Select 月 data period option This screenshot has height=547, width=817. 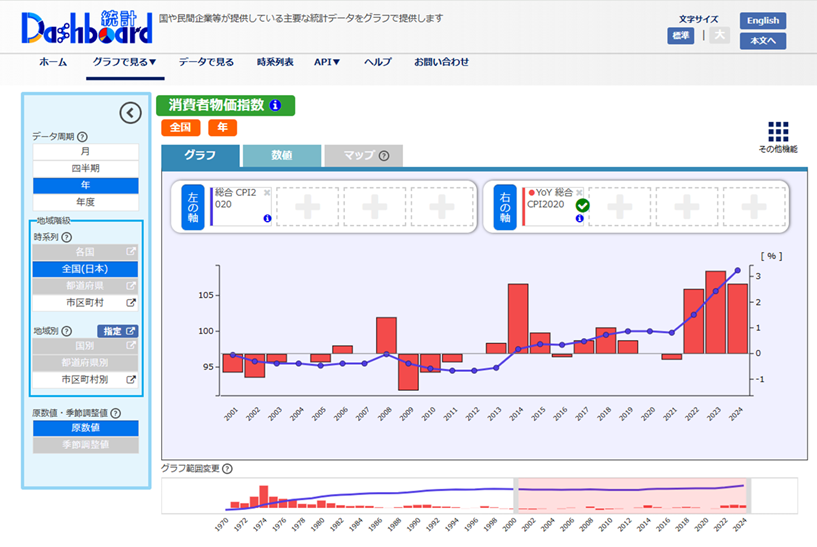click(x=85, y=151)
